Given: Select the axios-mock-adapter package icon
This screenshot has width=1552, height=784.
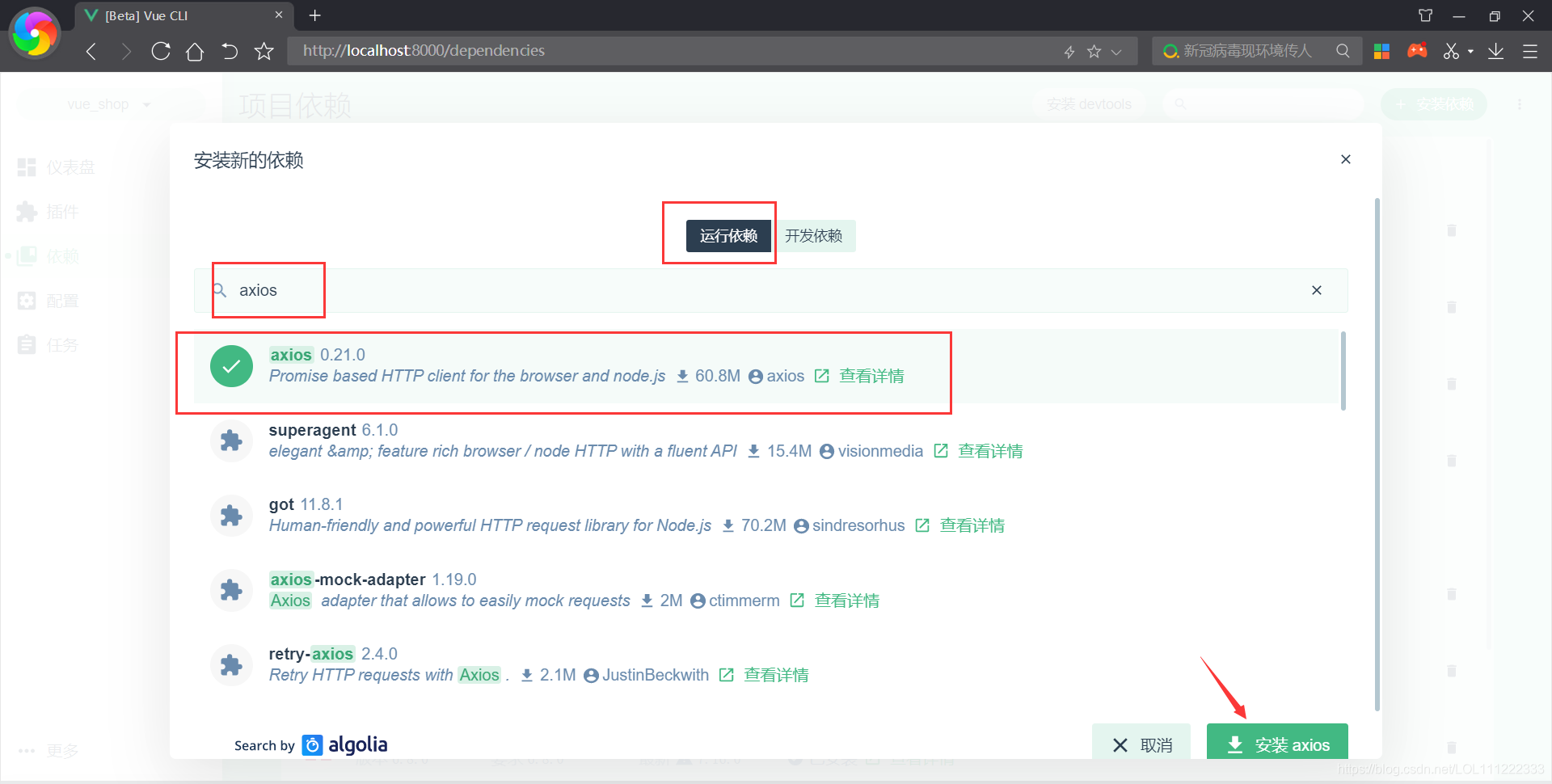Looking at the screenshot, I should click(231, 590).
